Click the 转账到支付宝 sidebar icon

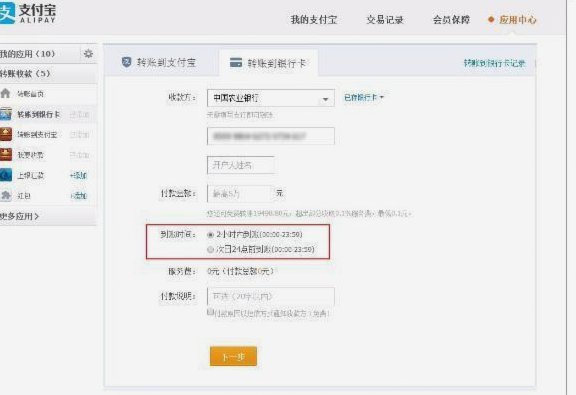(x=6, y=134)
